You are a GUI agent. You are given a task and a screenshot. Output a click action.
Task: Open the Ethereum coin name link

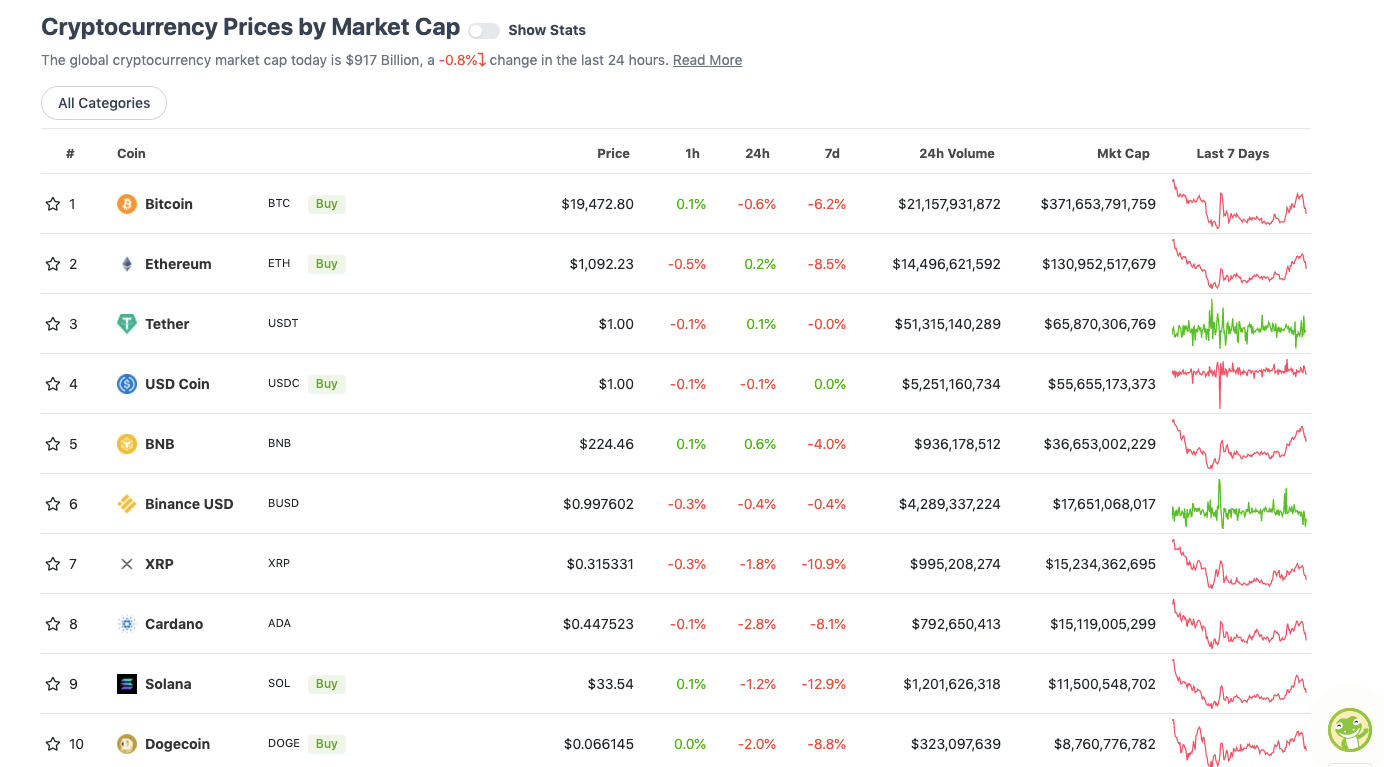(178, 264)
